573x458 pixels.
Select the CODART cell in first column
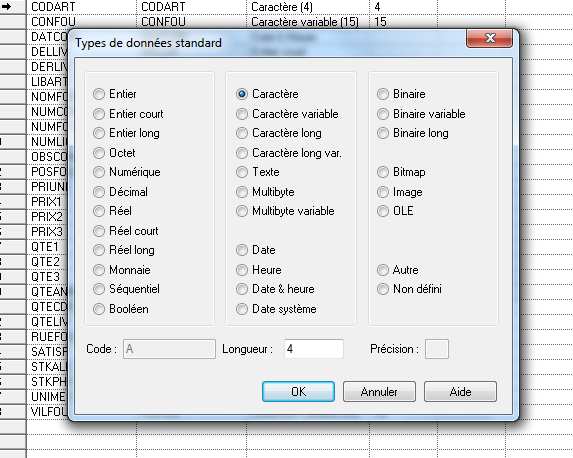(x=81, y=7)
